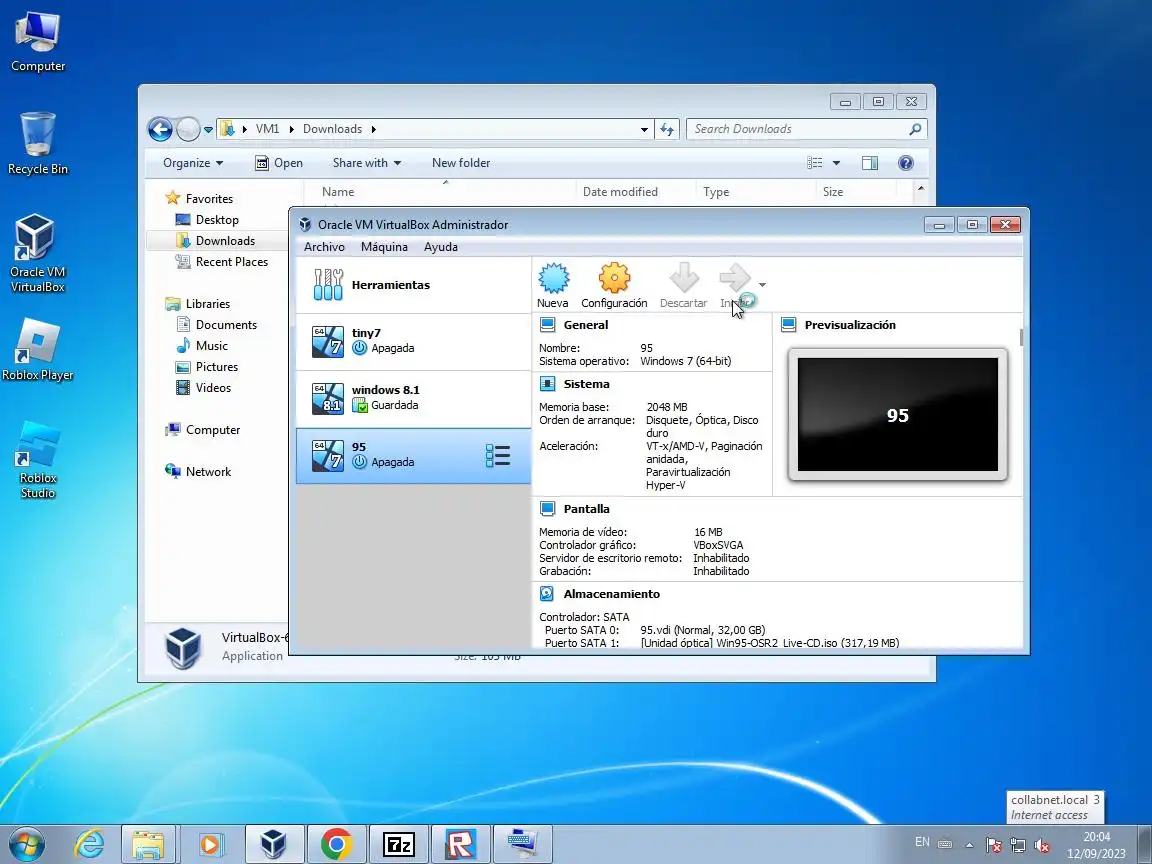Screen dimensions: 1152x864
Task: Click the VirtualBox details pane scrollbar
Action: [x=1021, y=337]
